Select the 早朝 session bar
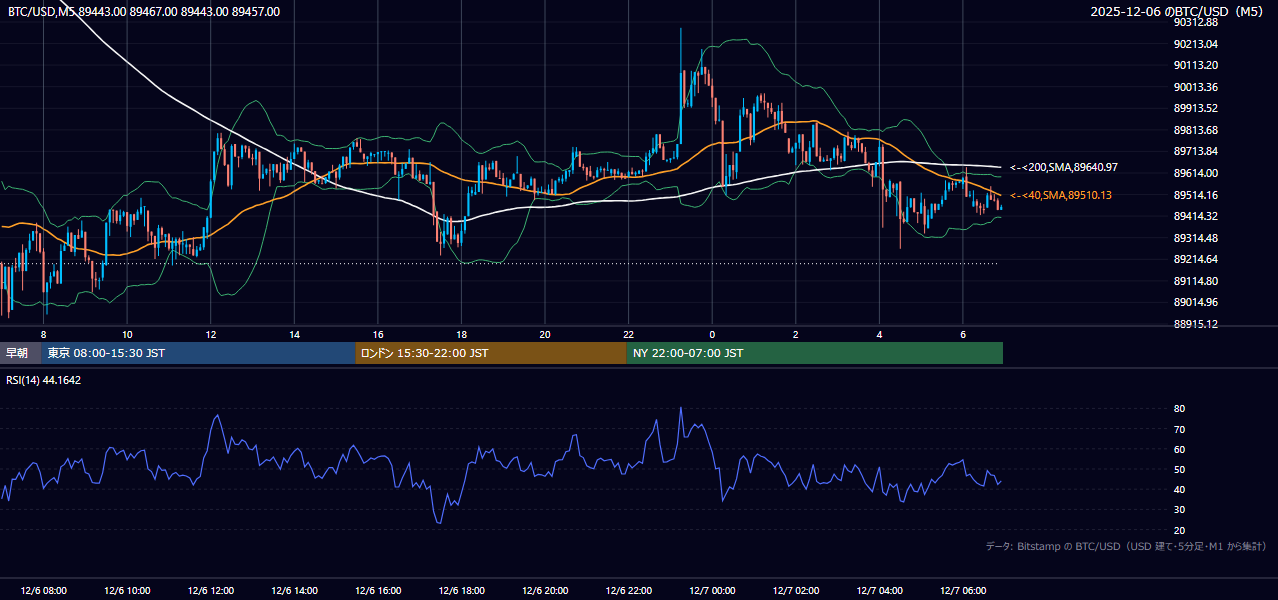The height and width of the screenshot is (600, 1278). (21, 353)
